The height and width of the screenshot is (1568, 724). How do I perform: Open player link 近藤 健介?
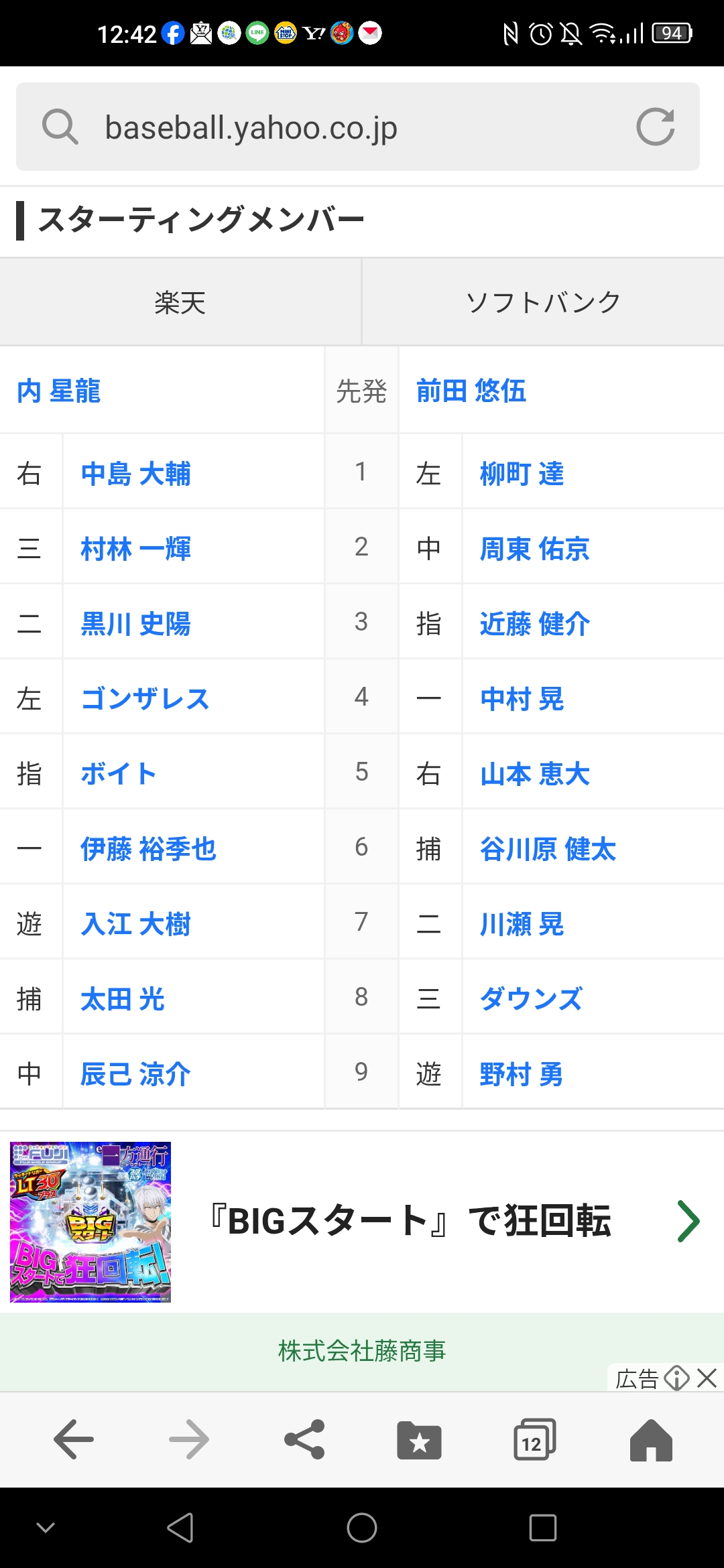(x=535, y=624)
